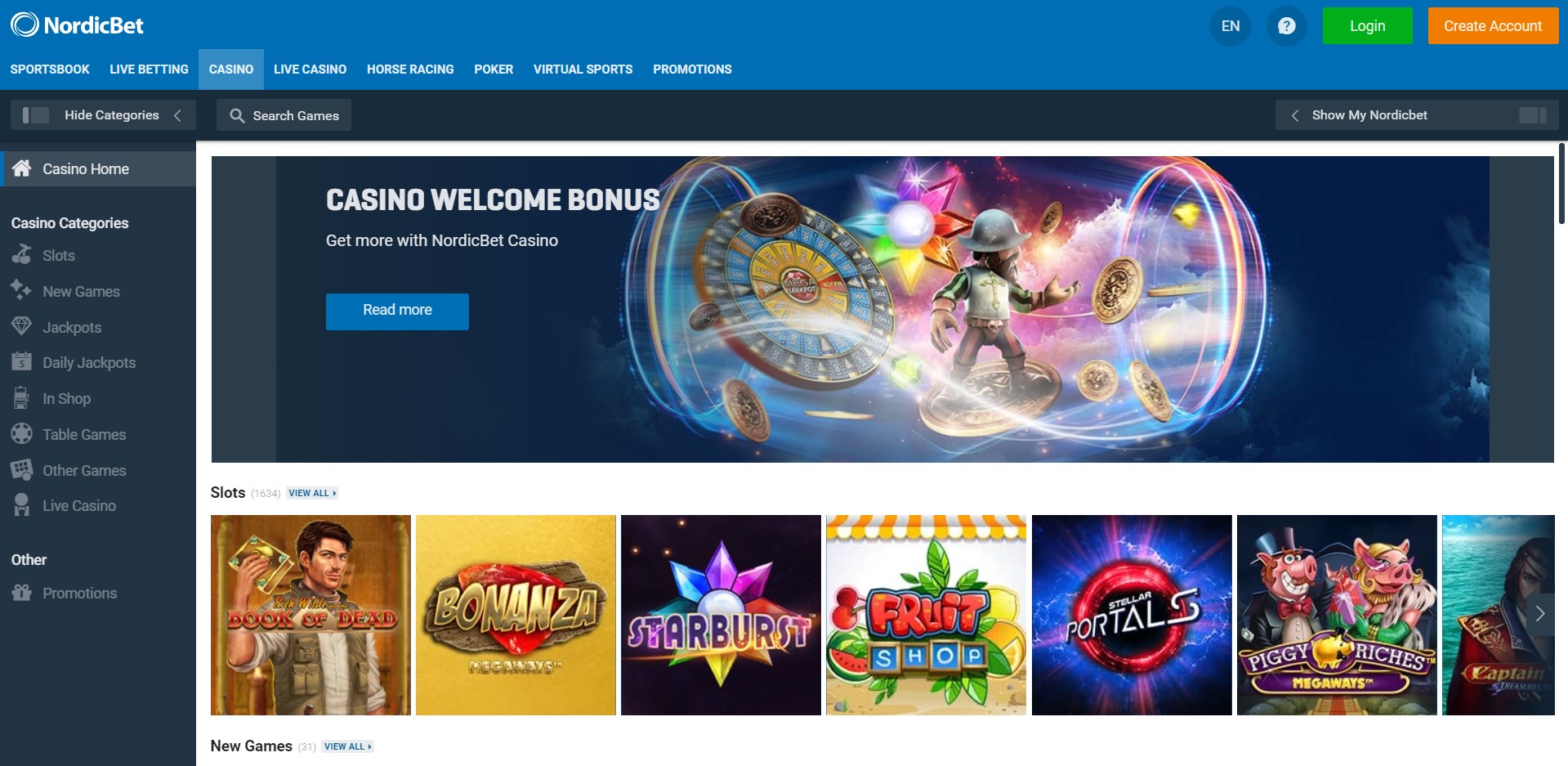Switch to the LIVE CASINO tab
1568x766 pixels.
310,69
